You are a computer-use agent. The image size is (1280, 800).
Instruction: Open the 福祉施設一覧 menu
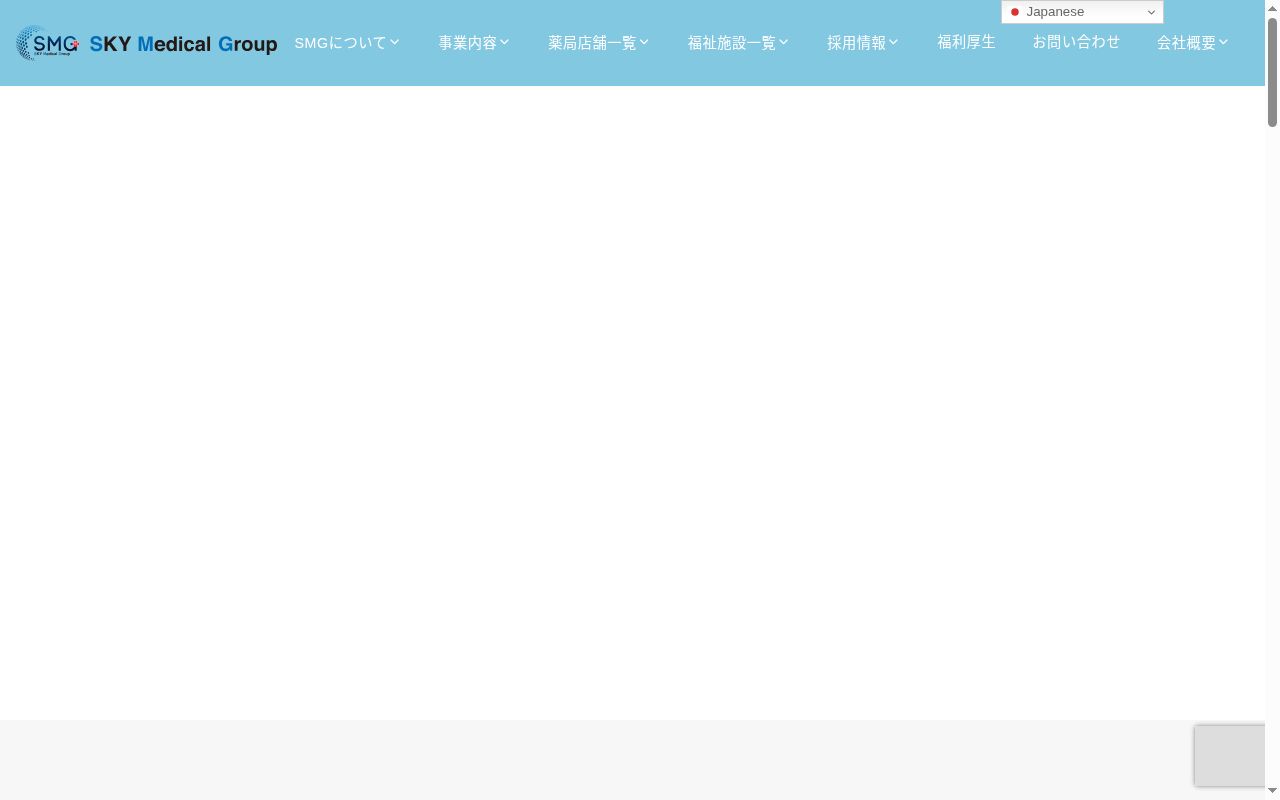tap(738, 43)
